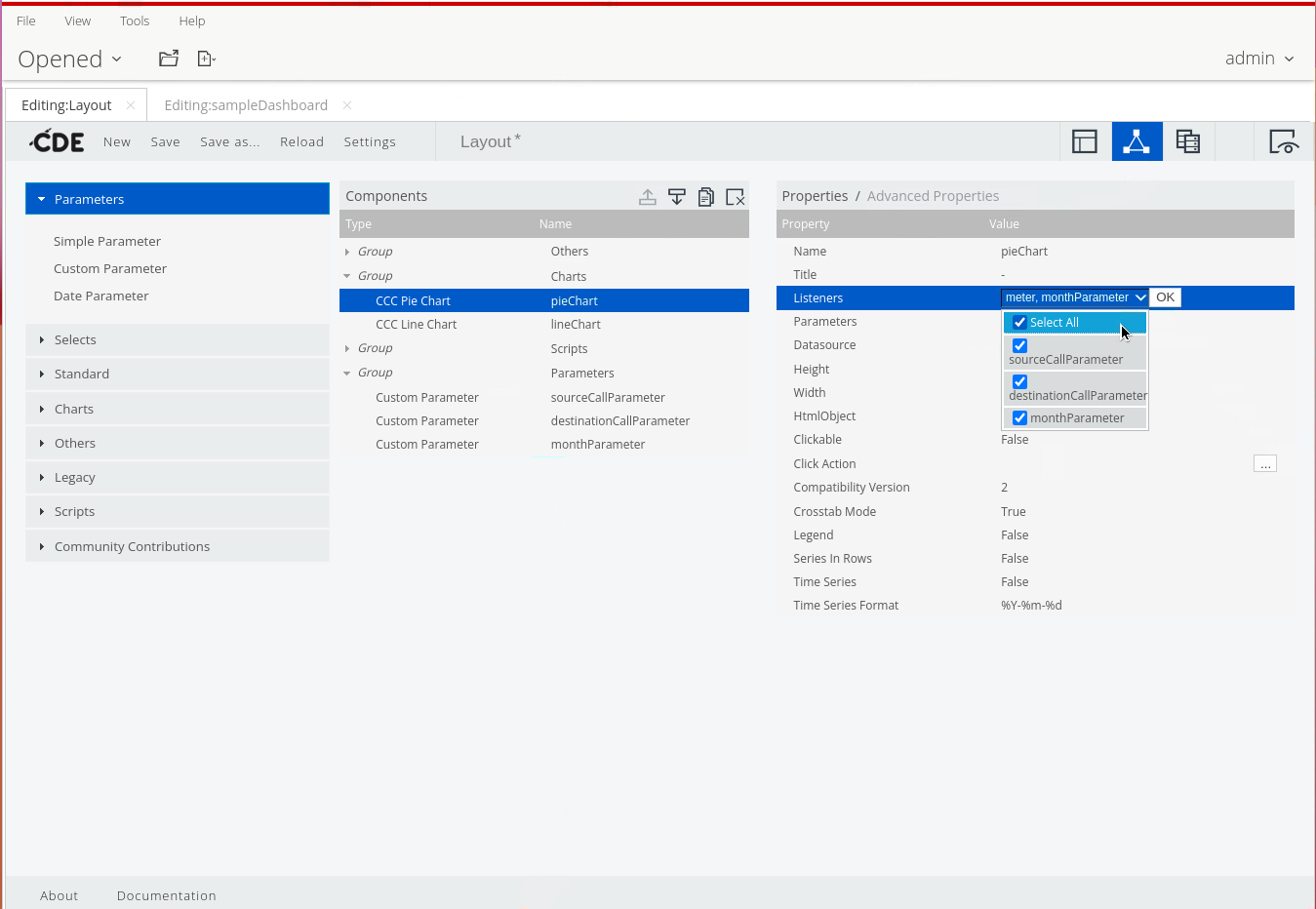This screenshot has height=909, width=1316.
Task: Click the Preview dashboard eye icon
Action: (x=1283, y=141)
